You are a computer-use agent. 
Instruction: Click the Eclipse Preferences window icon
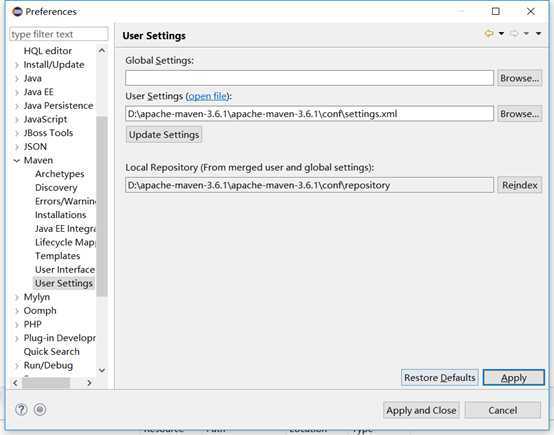[x=17, y=12]
